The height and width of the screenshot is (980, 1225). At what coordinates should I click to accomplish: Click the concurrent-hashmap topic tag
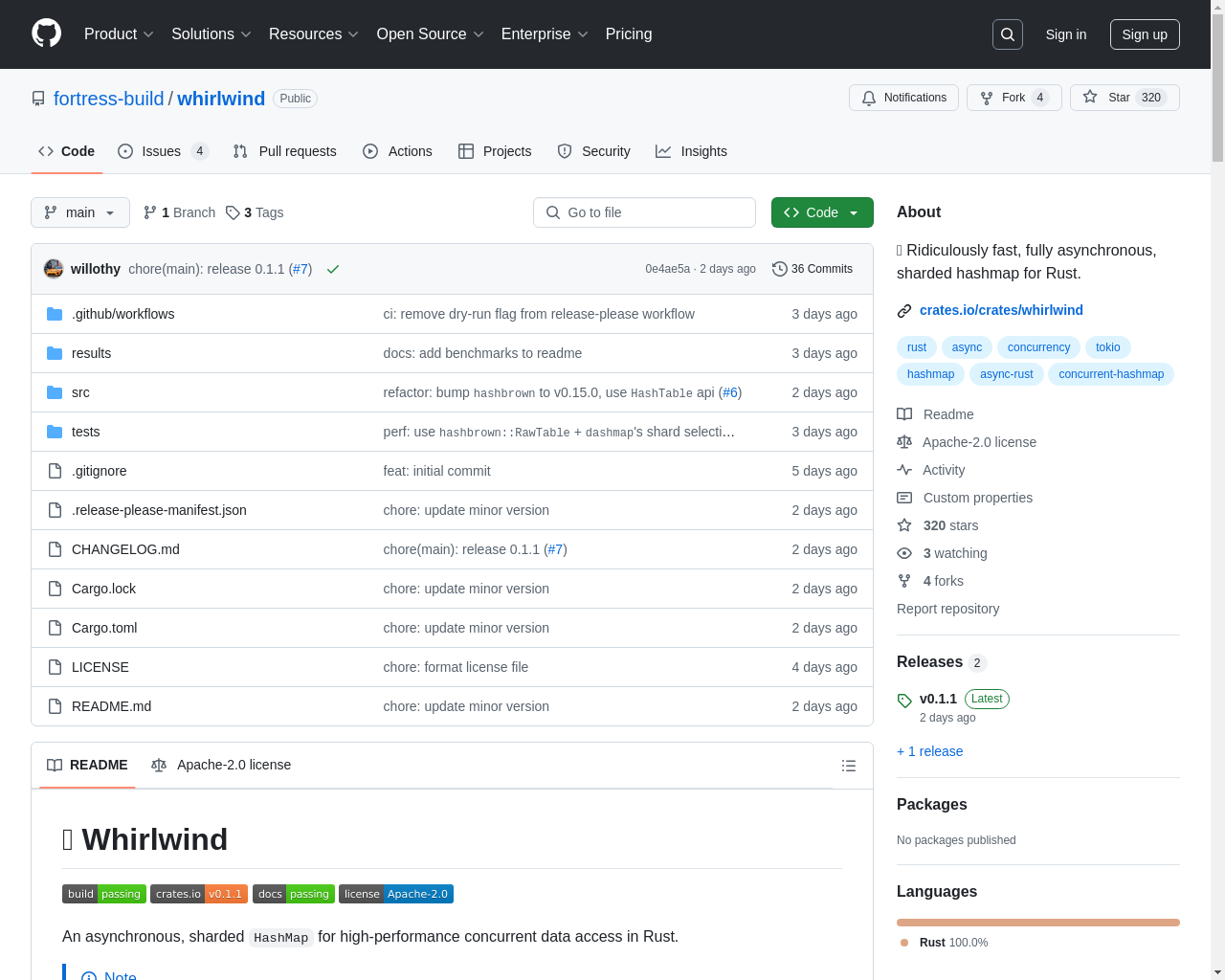[1111, 374]
